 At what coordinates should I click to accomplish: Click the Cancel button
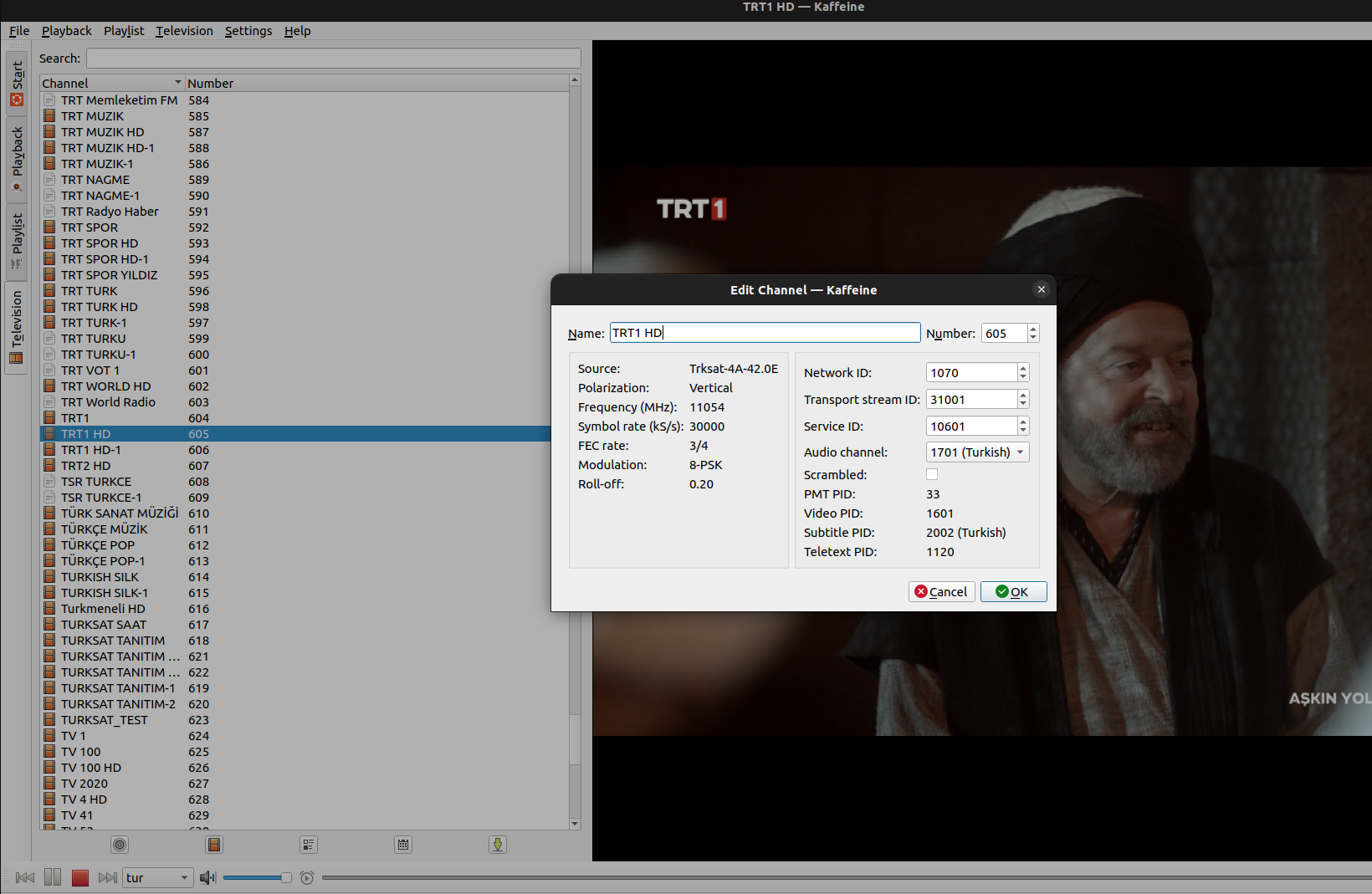942,592
